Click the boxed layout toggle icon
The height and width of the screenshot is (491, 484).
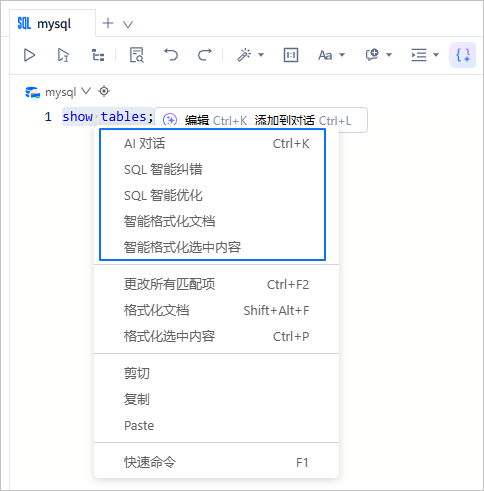[291, 55]
